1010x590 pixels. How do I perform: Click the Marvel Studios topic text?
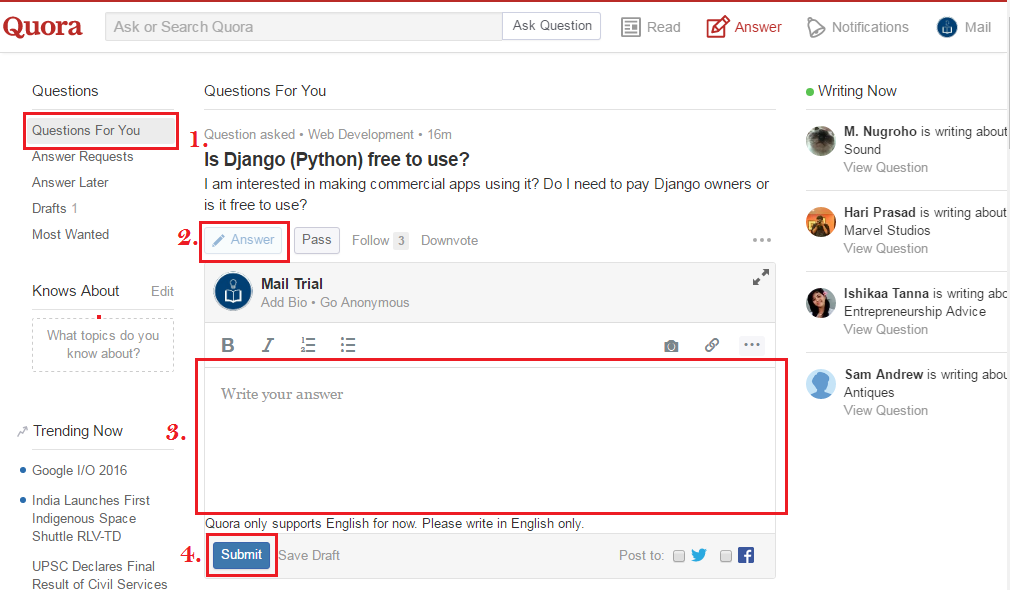tap(887, 231)
